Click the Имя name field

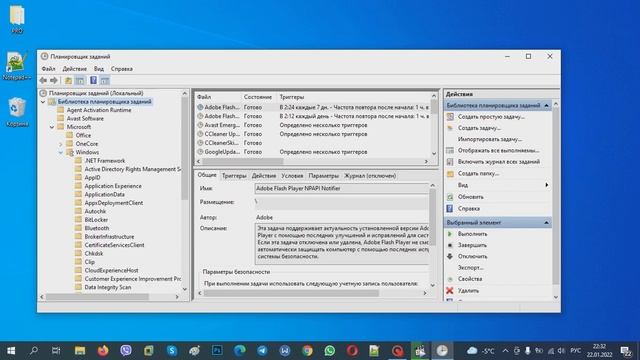pyautogui.click(x=342, y=189)
